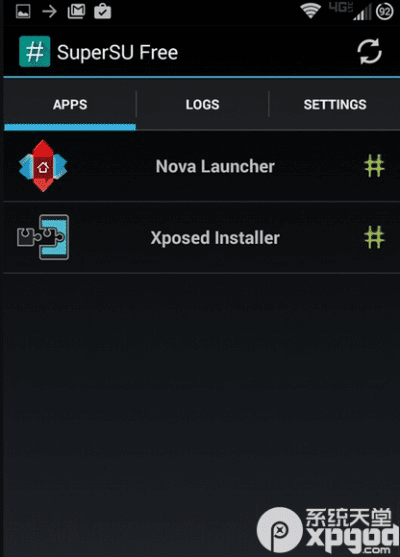This screenshot has width=400, height=557.
Task: Click the xpgod.com watermark logo
Action: tap(328, 530)
